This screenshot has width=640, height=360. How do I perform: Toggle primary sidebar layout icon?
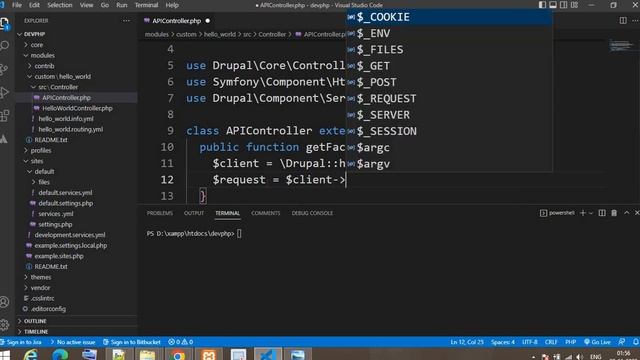pyautogui.click(x=542, y=5)
